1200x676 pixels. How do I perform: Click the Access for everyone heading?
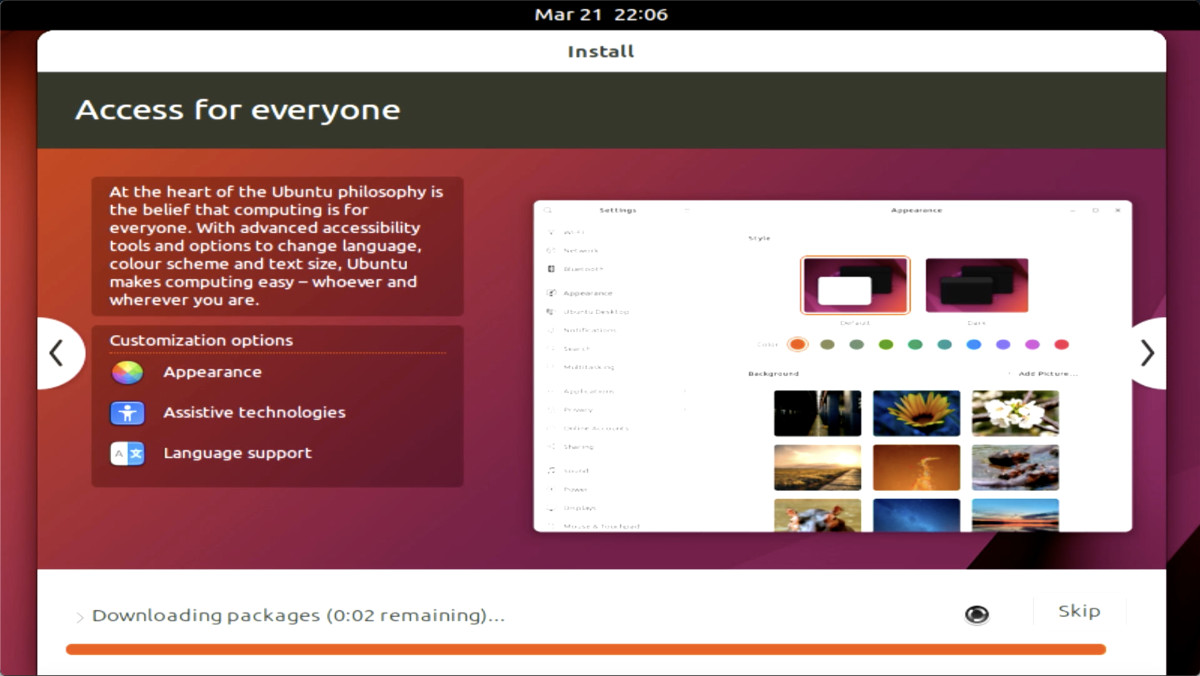(238, 110)
